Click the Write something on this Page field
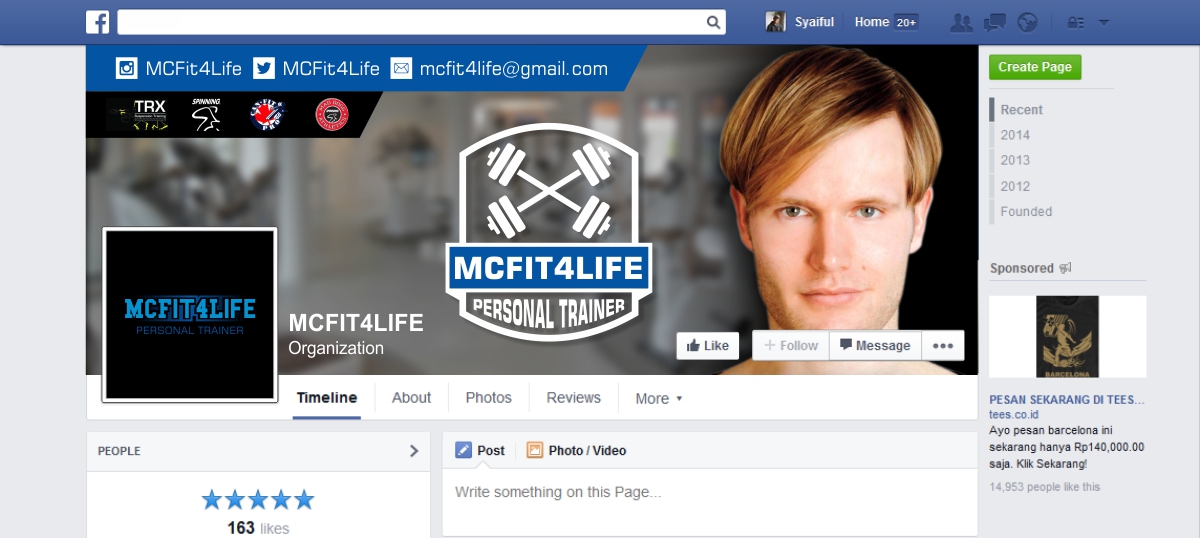Screen dimensions: 1200x538 pos(710,492)
